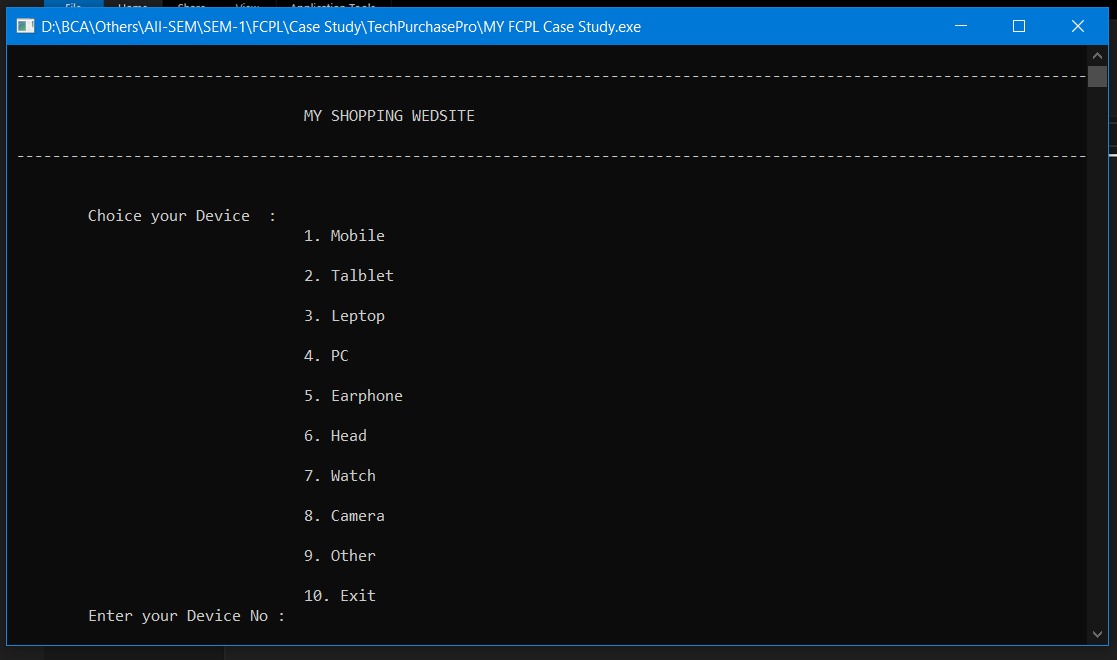Click the "3. Leptop" option text
The width and height of the screenshot is (1117, 660).
pos(344,316)
